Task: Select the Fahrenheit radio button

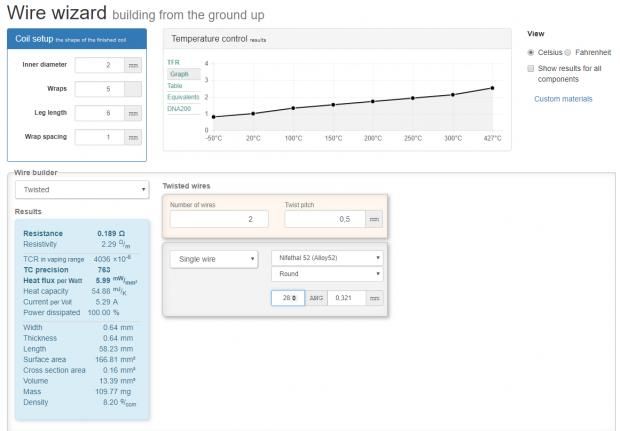Action: (x=568, y=52)
